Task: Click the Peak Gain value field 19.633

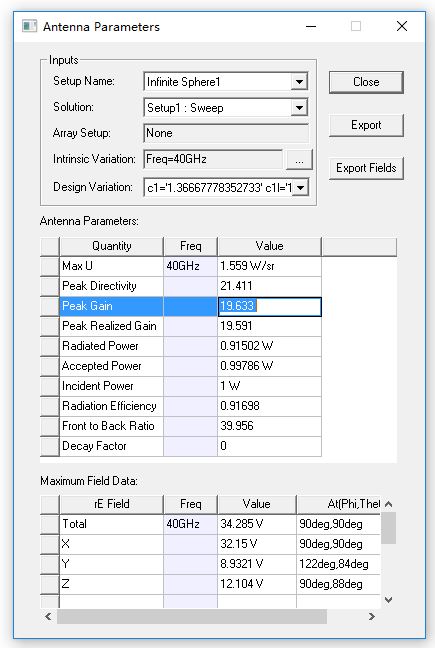Action: [x=269, y=306]
